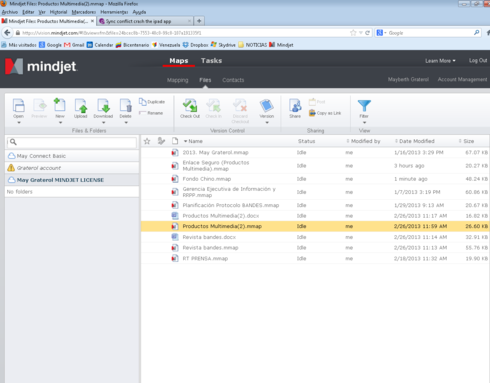The image size is (490, 383).
Task: Click the Share icon
Action: [295, 105]
